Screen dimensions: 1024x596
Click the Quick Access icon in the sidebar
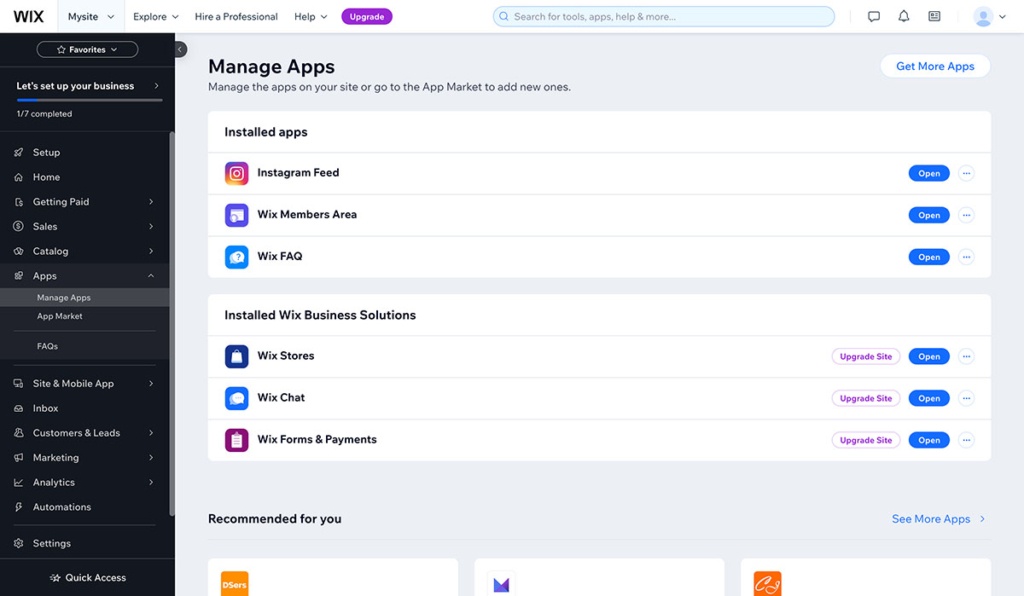[53, 577]
